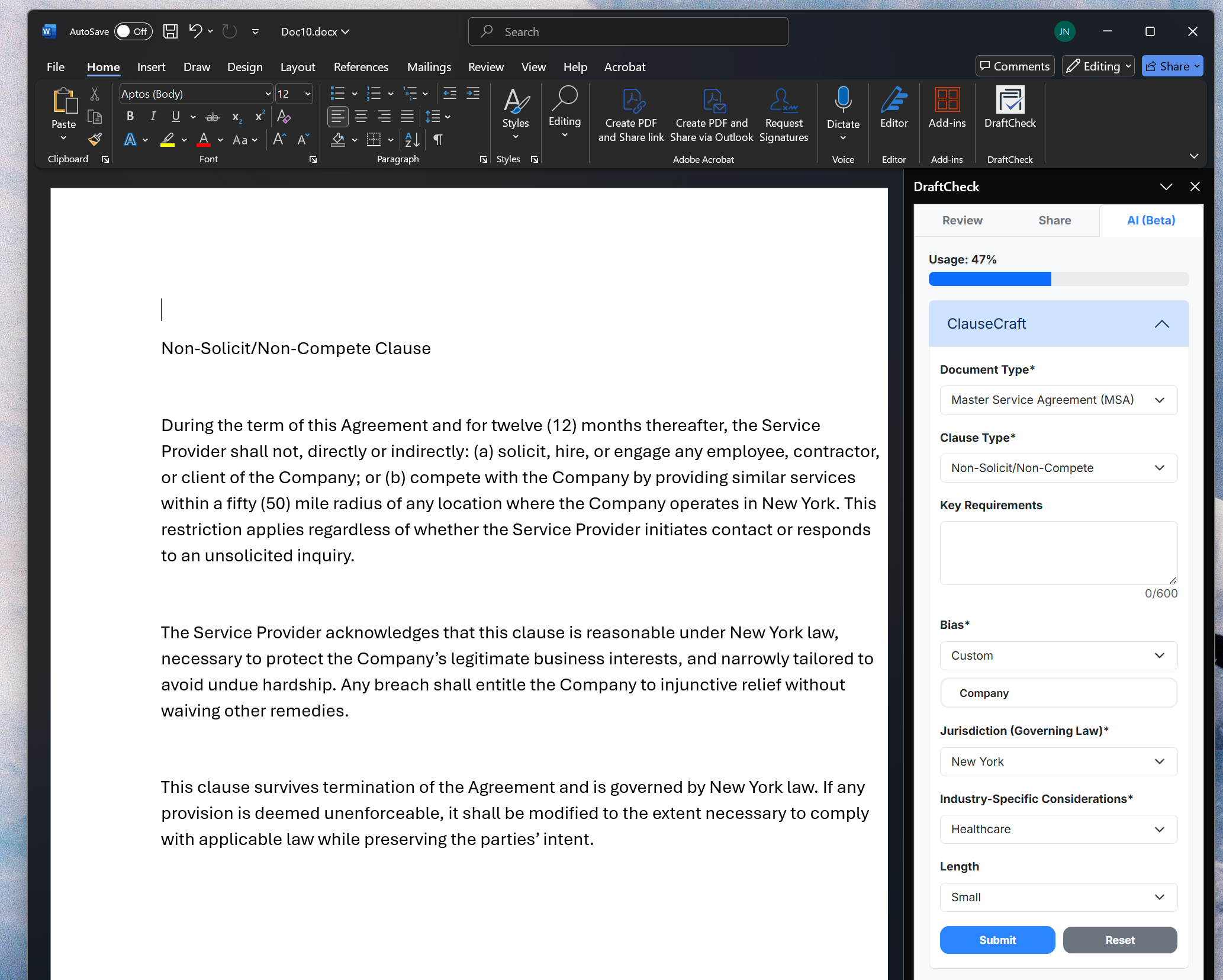Toggle Bold formatting
Image resolution: width=1223 pixels, height=980 pixels.
point(130,117)
